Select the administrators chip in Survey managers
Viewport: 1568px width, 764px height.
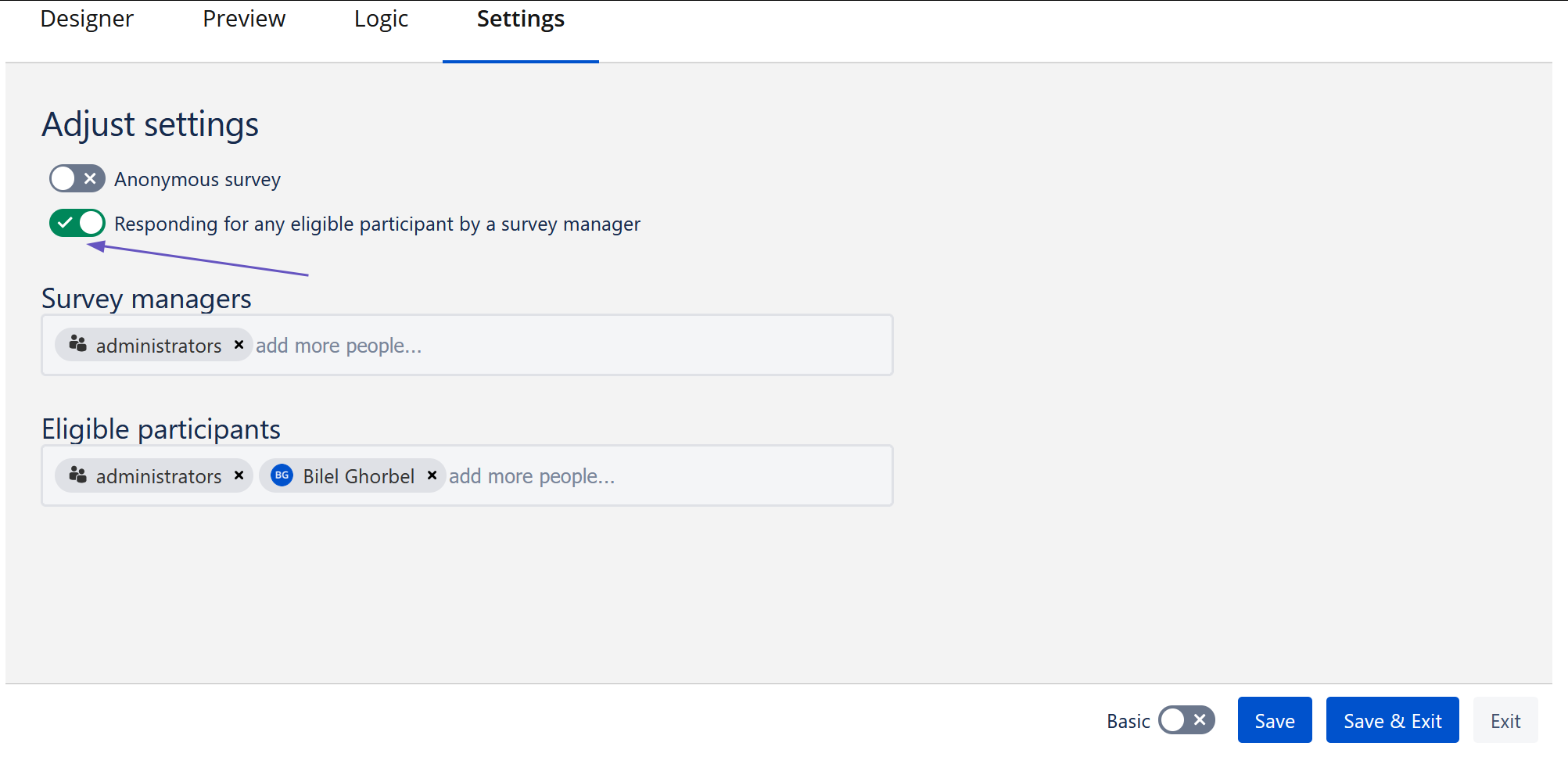point(158,346)
